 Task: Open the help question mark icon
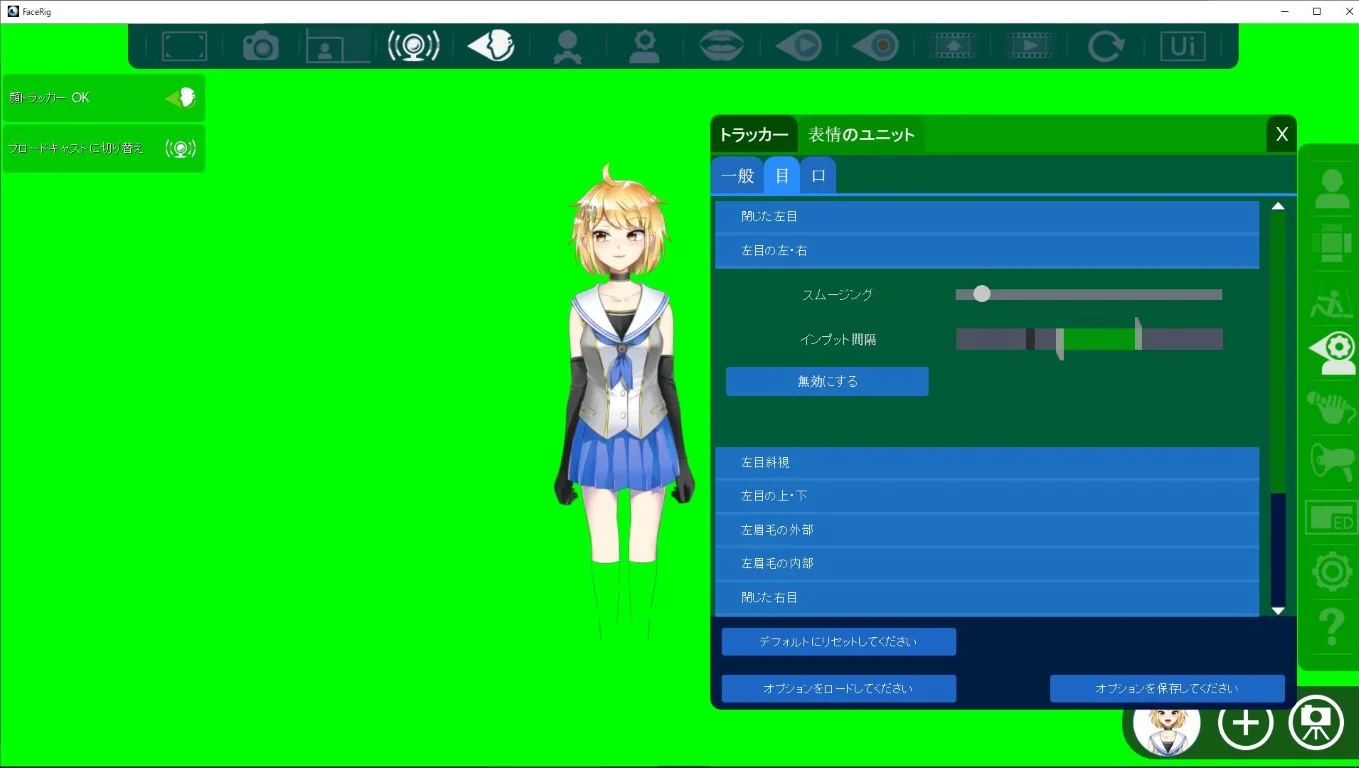click(x=1330, y=628)
